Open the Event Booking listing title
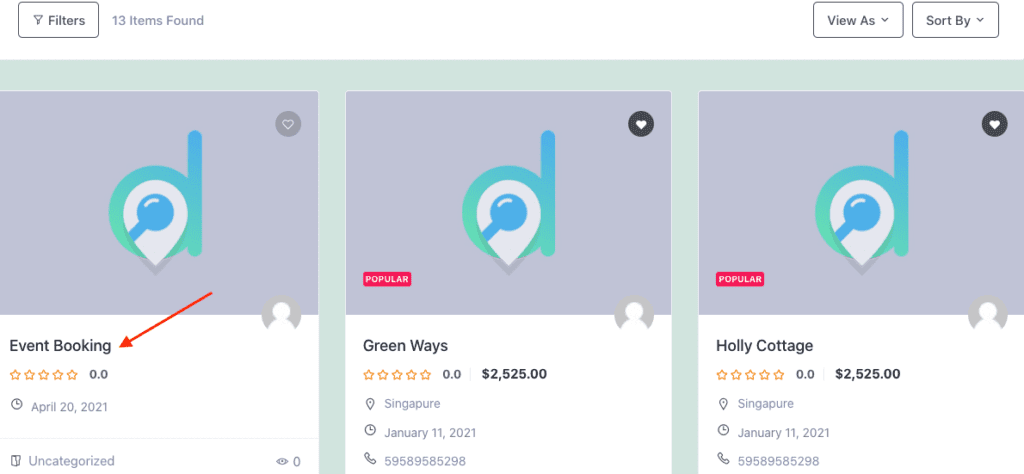 [x=60, y=345]
